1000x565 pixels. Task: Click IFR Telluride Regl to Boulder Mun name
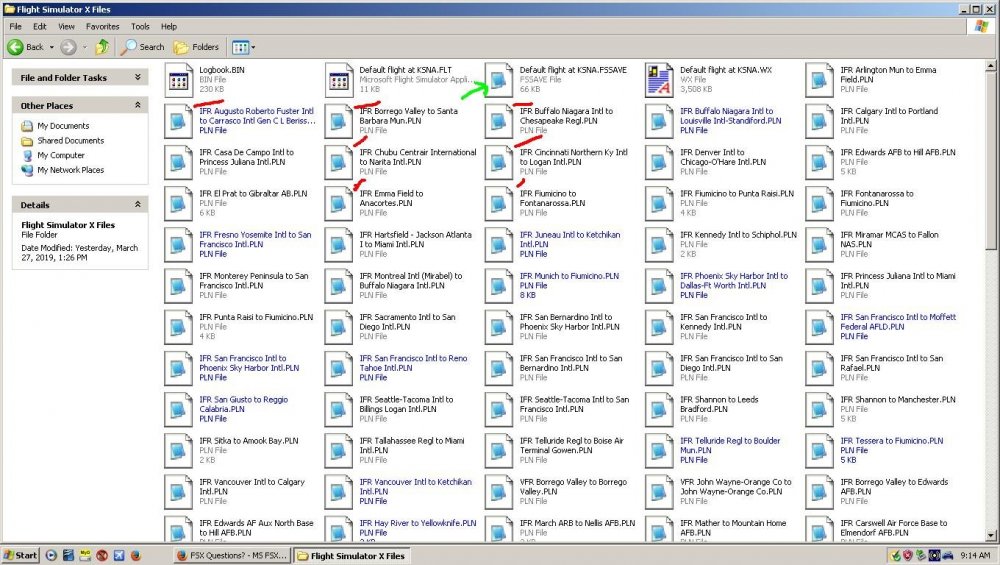click(730, 445)
